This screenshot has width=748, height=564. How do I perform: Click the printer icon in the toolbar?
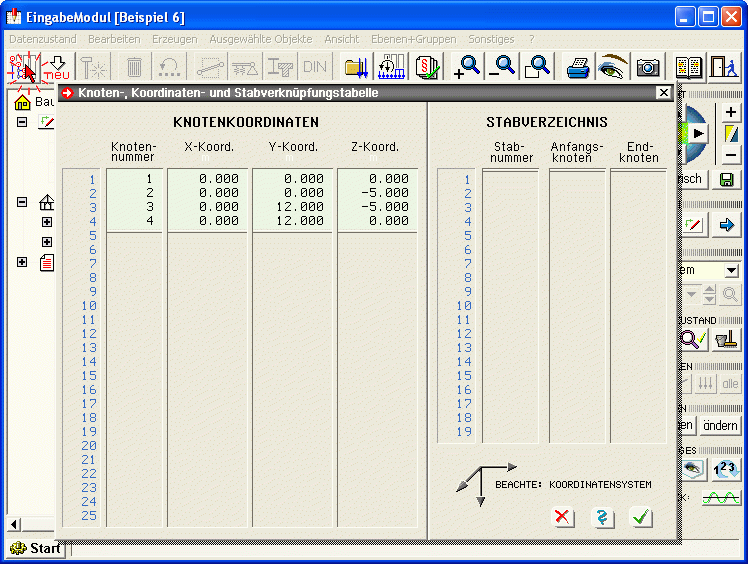click(x=578, y=67)
